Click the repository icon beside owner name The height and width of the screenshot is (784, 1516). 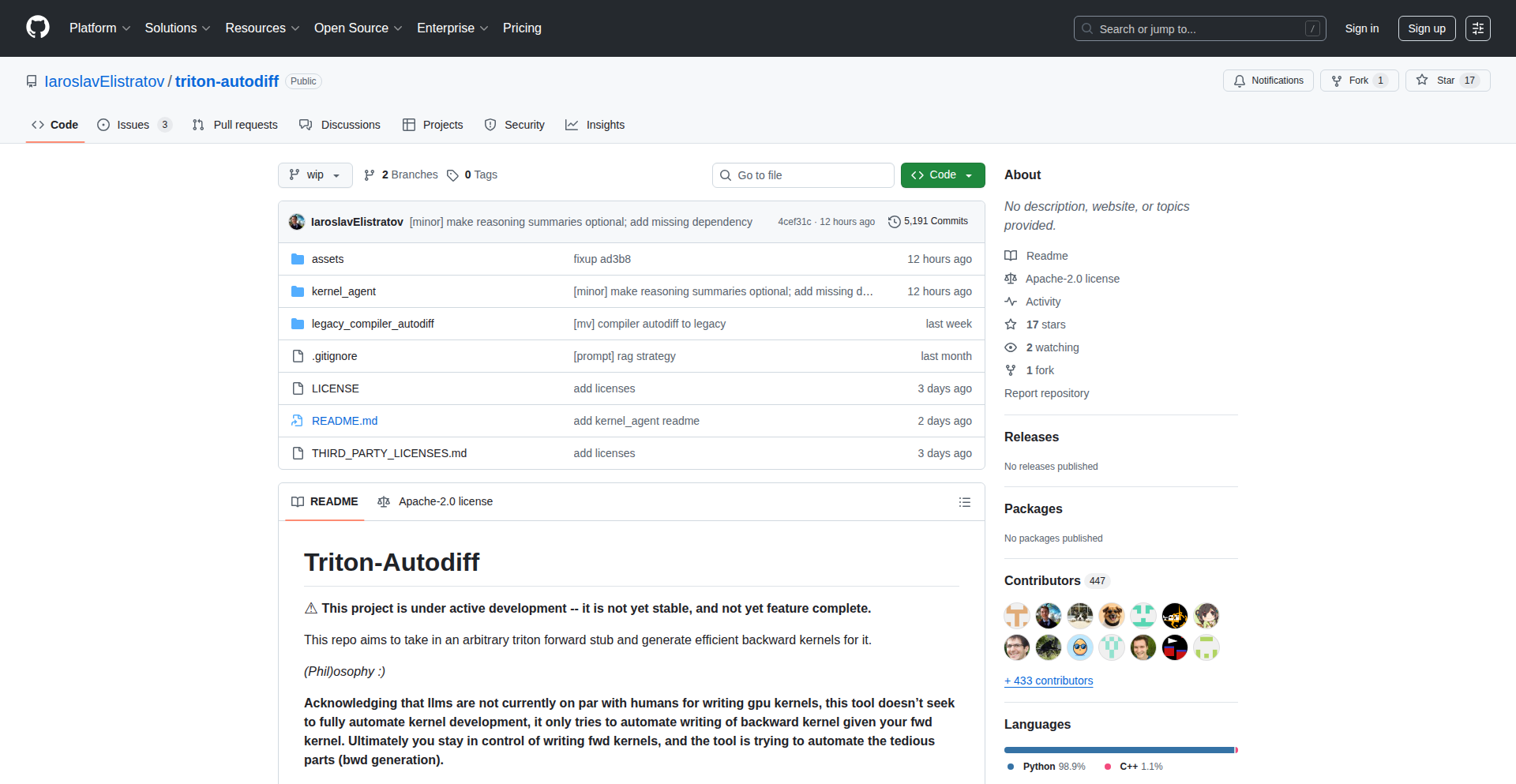point(32,81)
